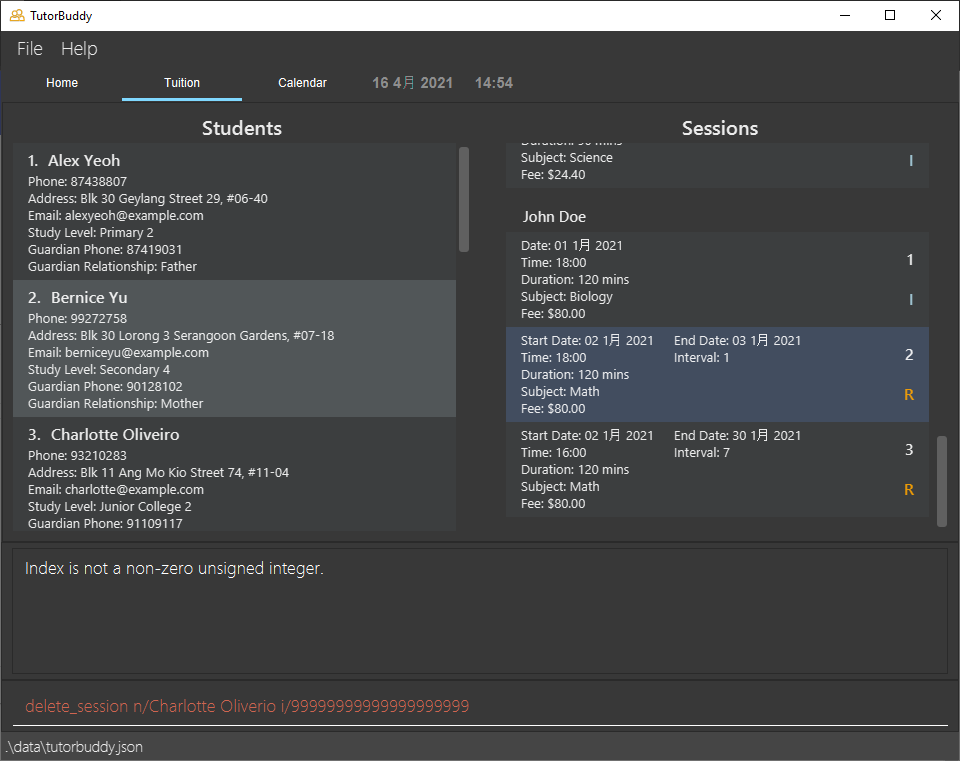
Task: Click End Date: 03 1月 2021 text
Action: 737,340
